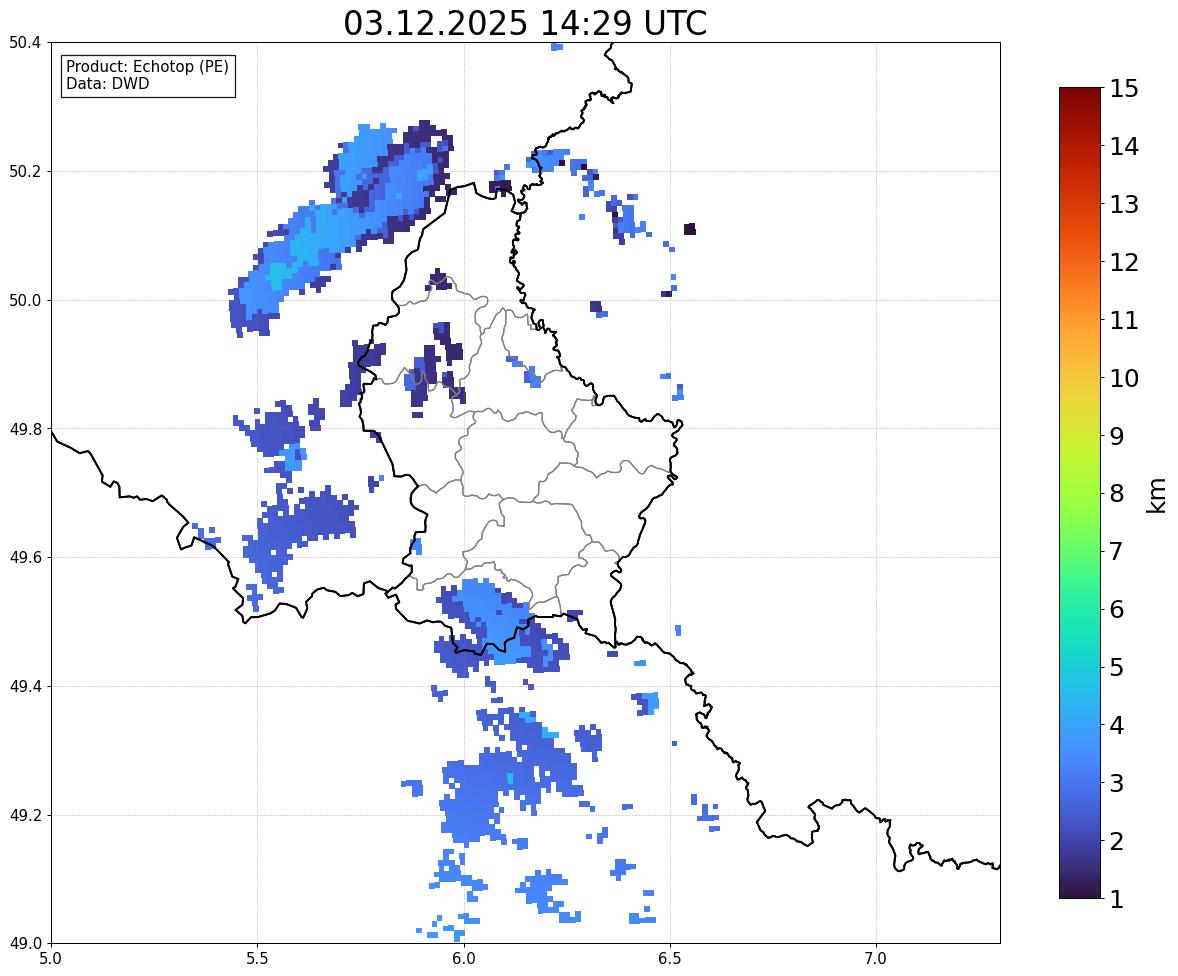The width and height of the screenshot is (1178, 976).
Task: Click the 'Product: Echotop (PE)' legend text
Action: [x=147, y=67]
